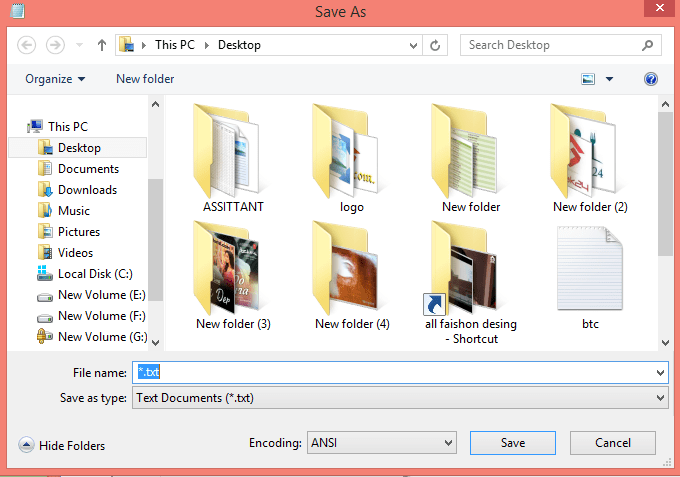680x477 pixels.
Task: Select Desktop in address breadcrumb
Action: click(239, 45)
